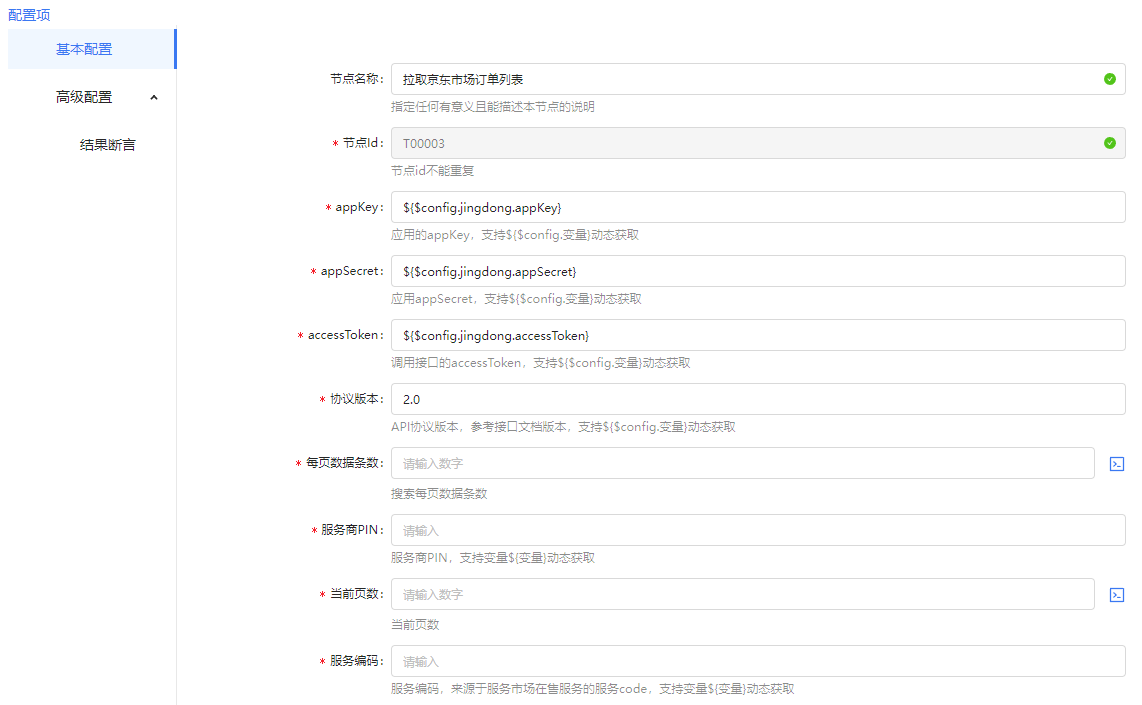Edit the appSecret input field
The width and height of the screenshot is (1142, 705).
point(757,271)
